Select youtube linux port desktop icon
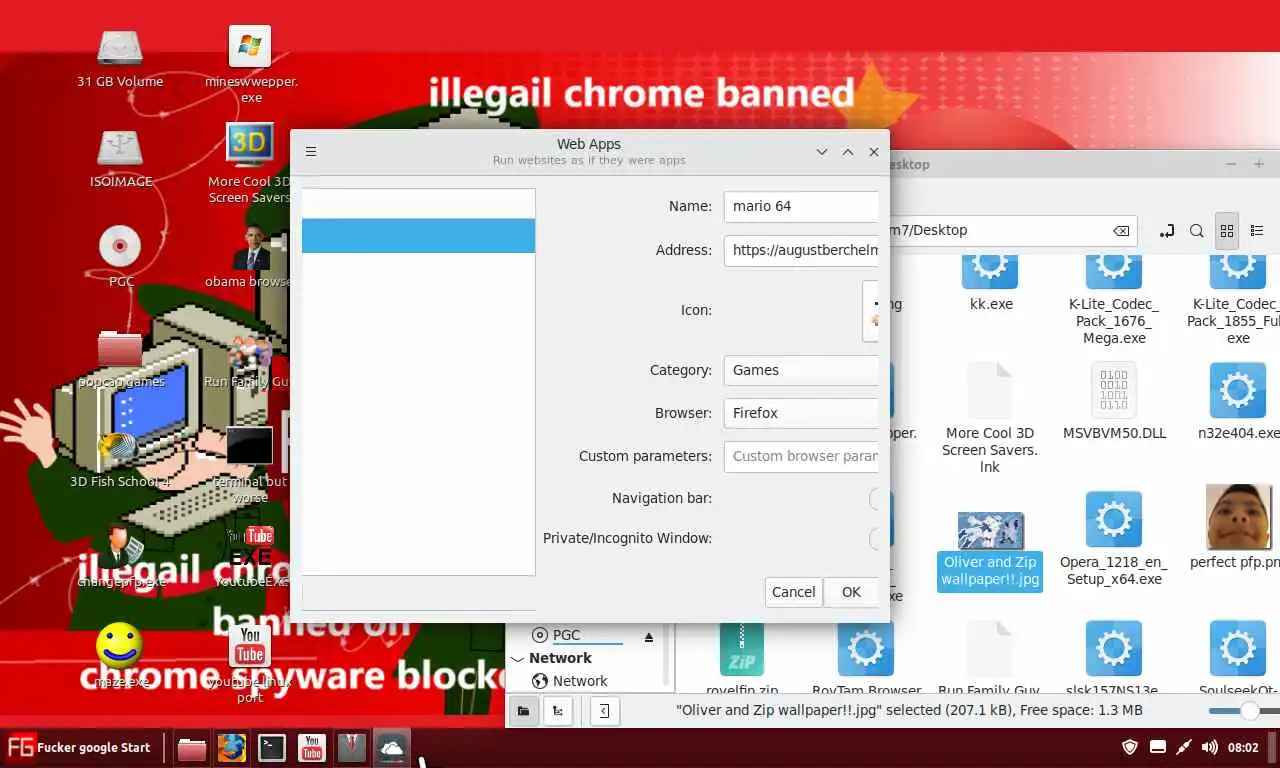This screenshot has height=768, width=1280. pos(250,664)
